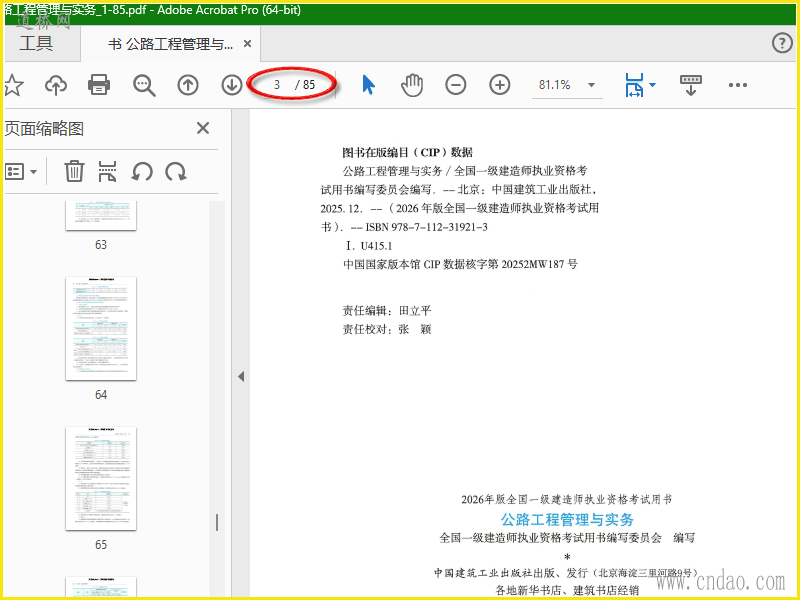Click the scrolling mode keyboard-down icon
800x600 pixels.
click(x=691, y=85)
